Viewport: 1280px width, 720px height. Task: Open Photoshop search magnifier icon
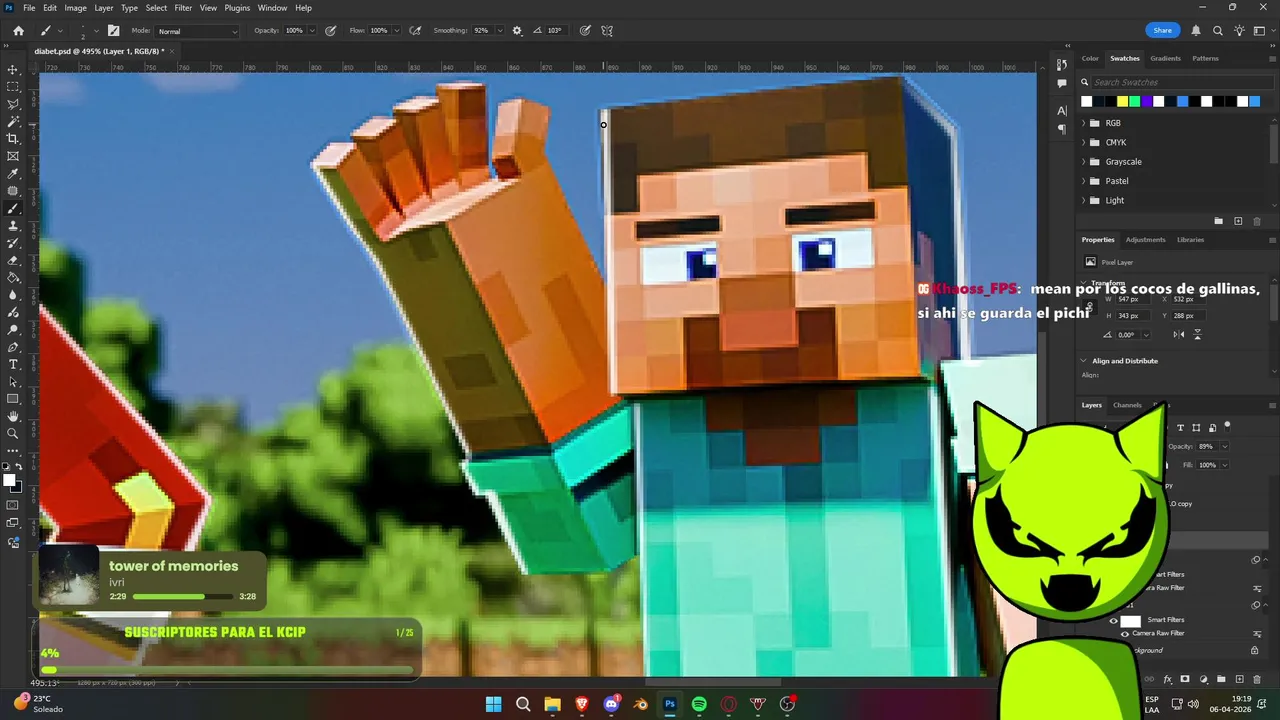1217,31
